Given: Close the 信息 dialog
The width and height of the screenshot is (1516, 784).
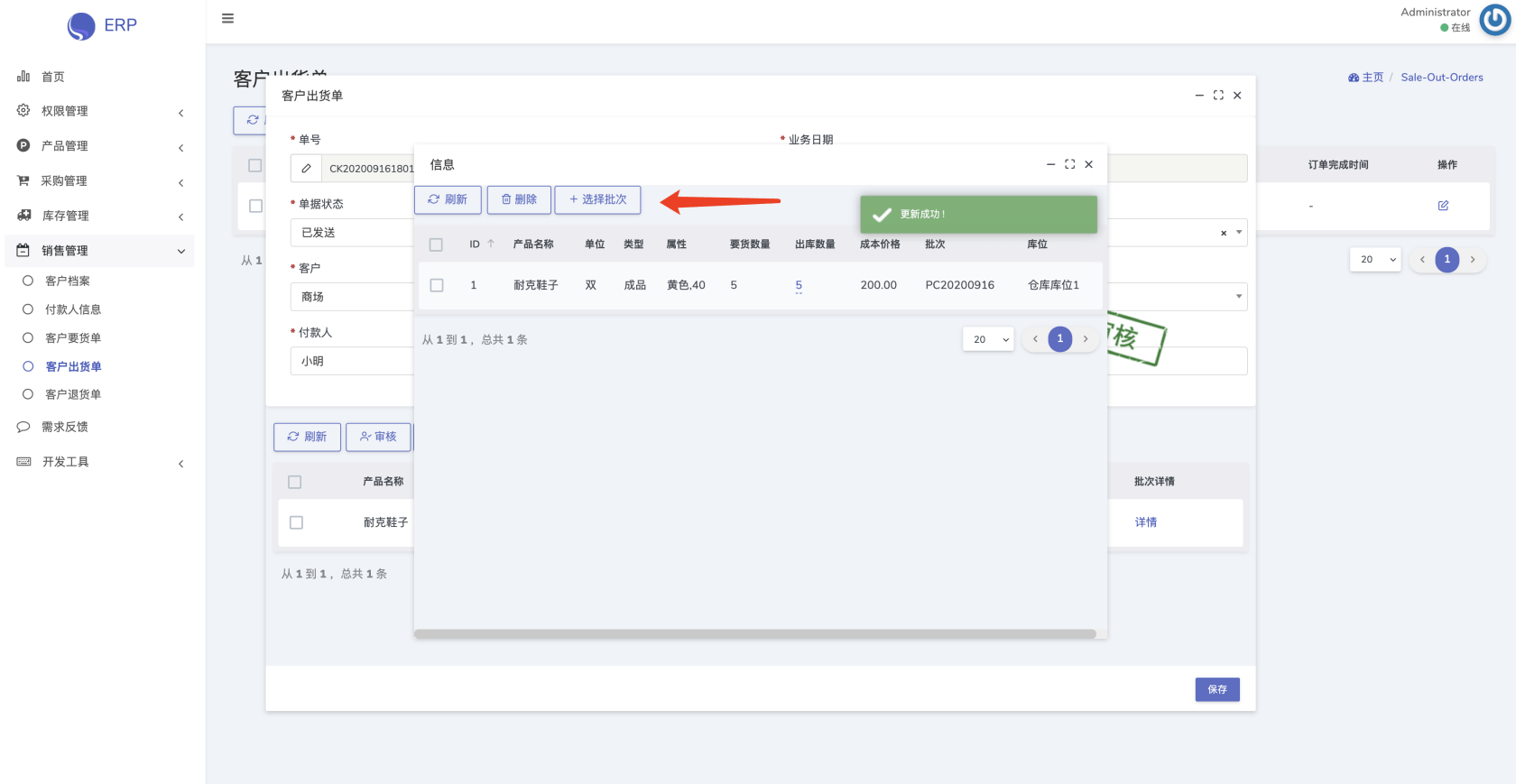Looking at the screenshot, I should click(1089, 164).
